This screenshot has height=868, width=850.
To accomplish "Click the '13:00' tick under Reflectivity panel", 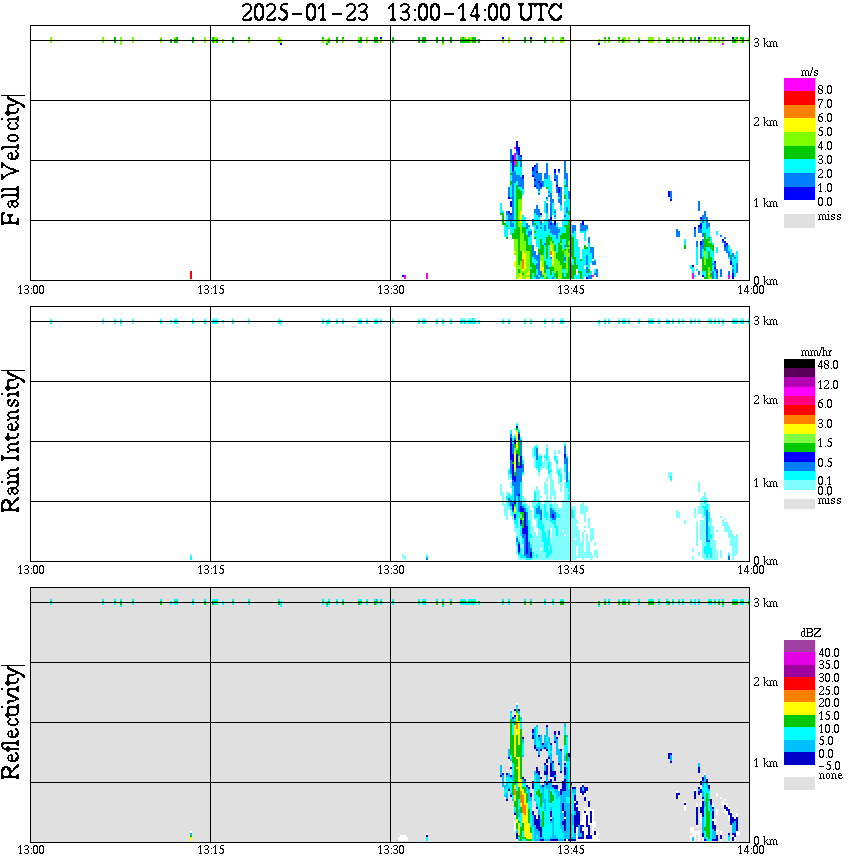I will 31,849.
